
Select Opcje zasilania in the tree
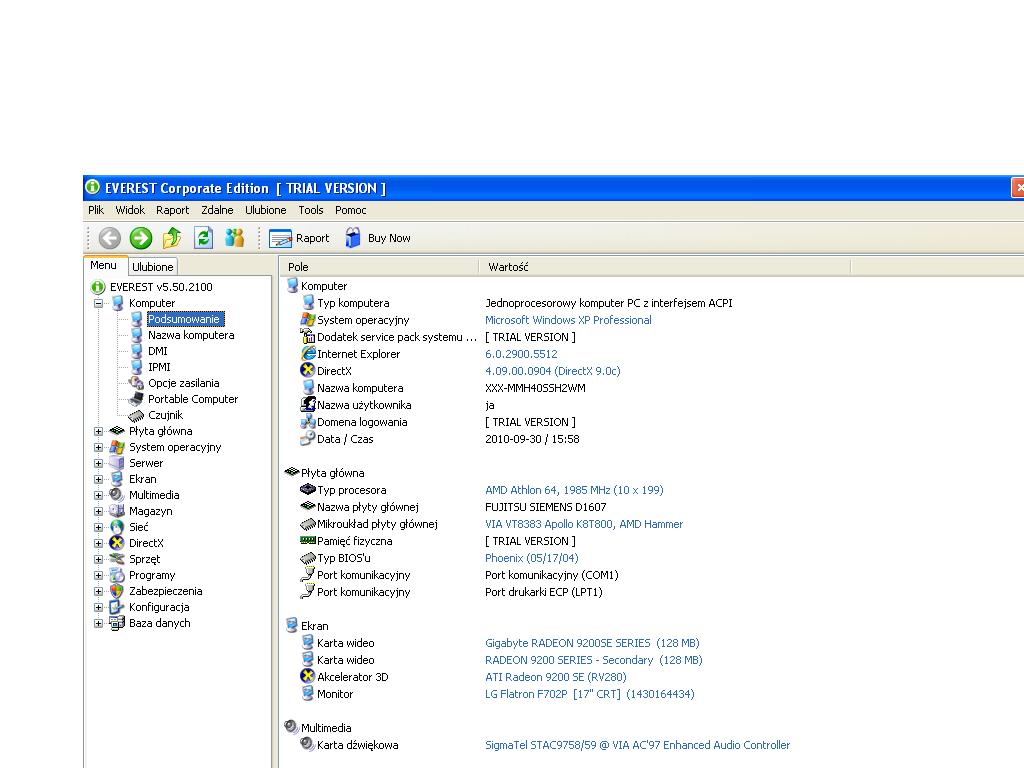184,383
